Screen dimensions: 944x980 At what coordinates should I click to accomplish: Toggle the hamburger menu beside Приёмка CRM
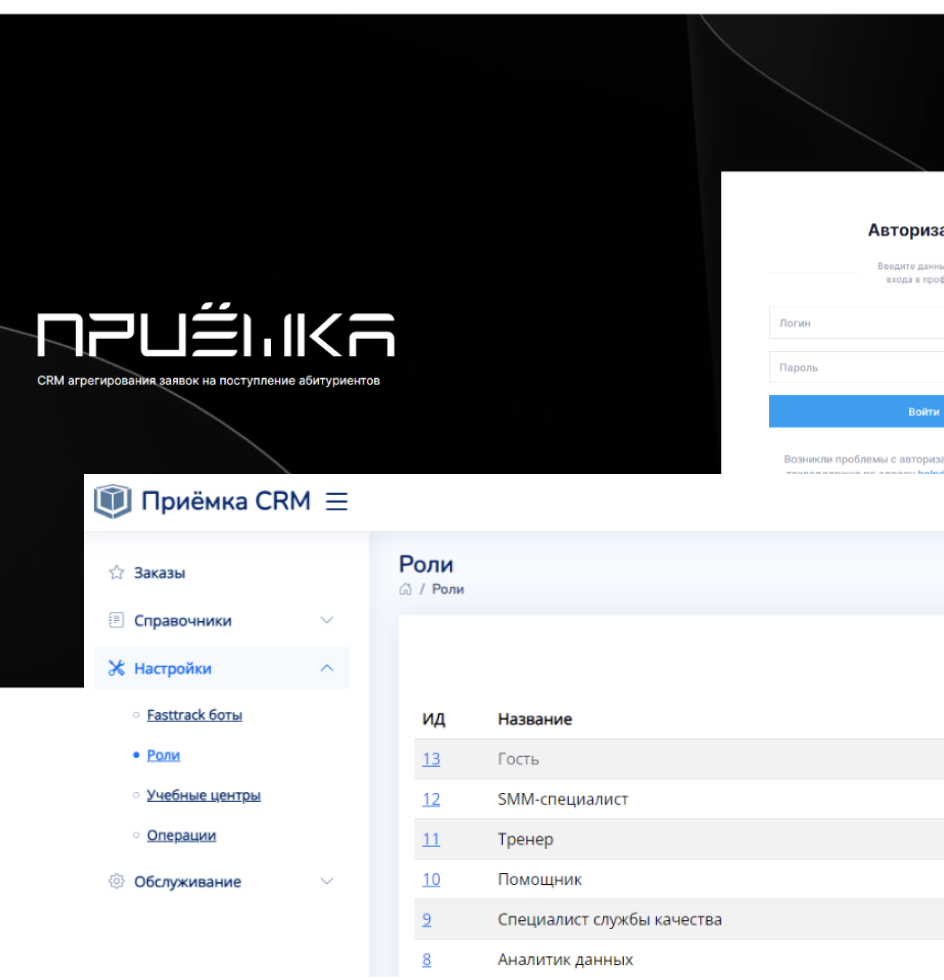336,501
